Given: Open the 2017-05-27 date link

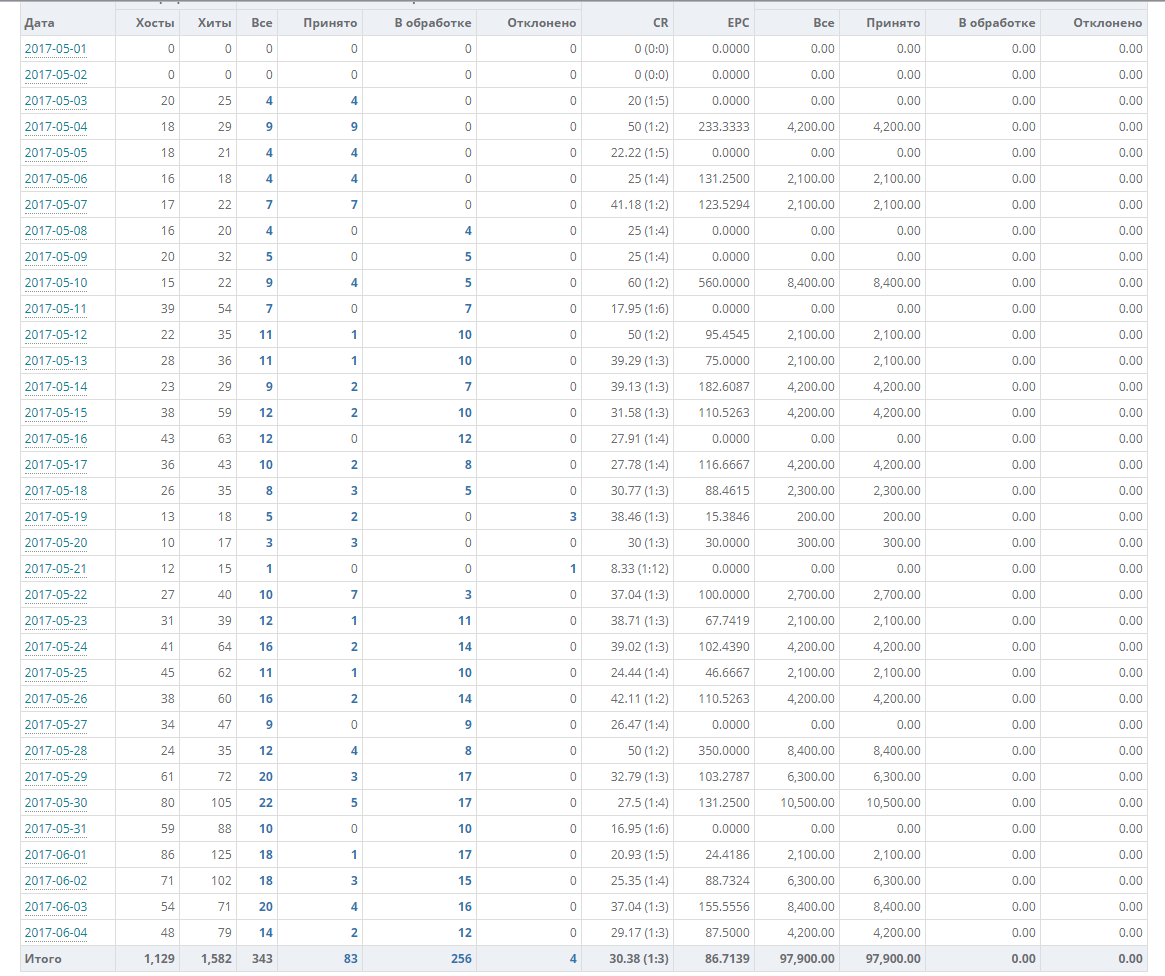Looking at the screenshot, I should (x=56, y=725).
